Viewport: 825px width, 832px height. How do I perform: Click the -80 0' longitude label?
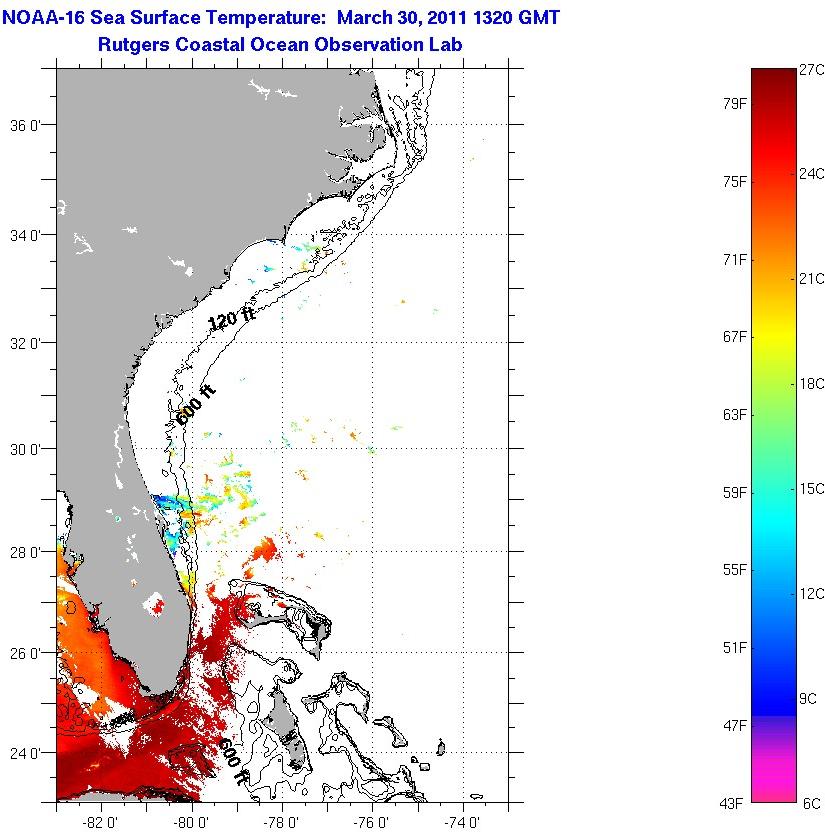[191, 822]
